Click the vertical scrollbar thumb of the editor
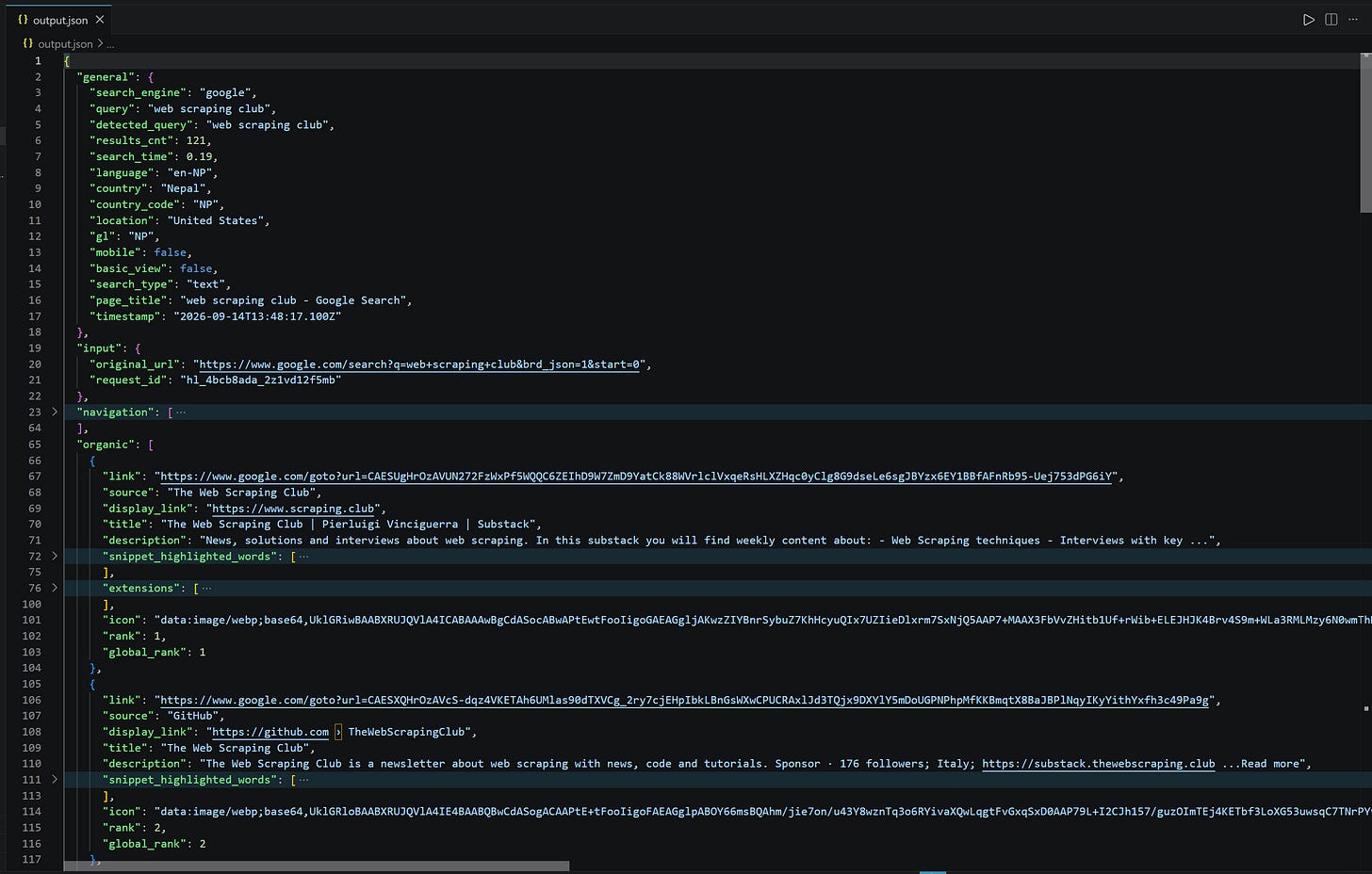 click(x=1366, y=133)
